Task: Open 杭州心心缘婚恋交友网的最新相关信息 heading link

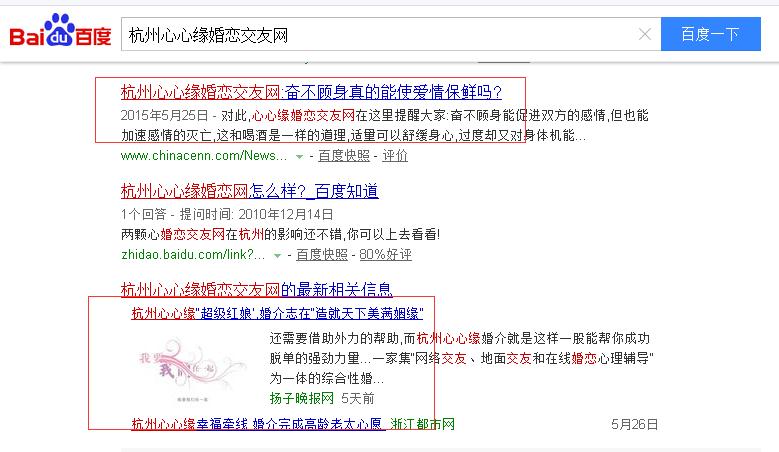Action: 256,289
